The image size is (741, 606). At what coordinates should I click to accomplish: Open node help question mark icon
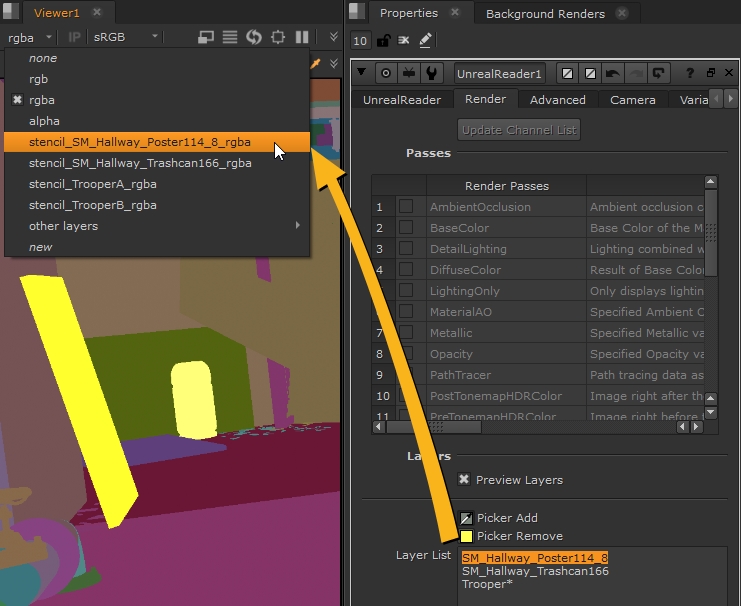(x=689, y=73)
